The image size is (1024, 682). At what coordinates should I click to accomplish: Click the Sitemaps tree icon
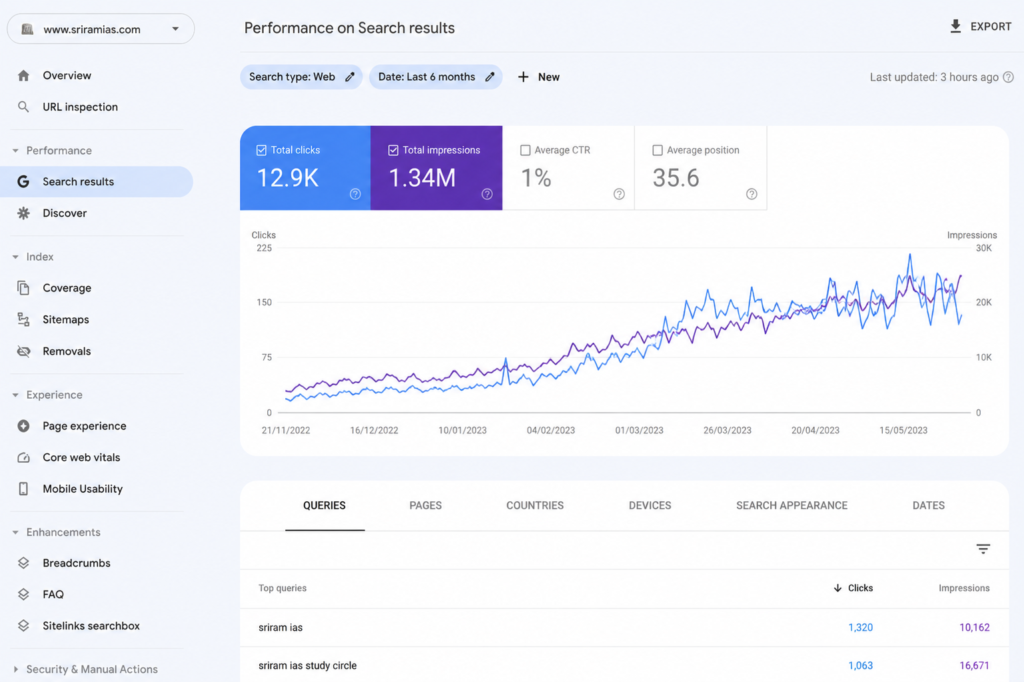[24, 319]
